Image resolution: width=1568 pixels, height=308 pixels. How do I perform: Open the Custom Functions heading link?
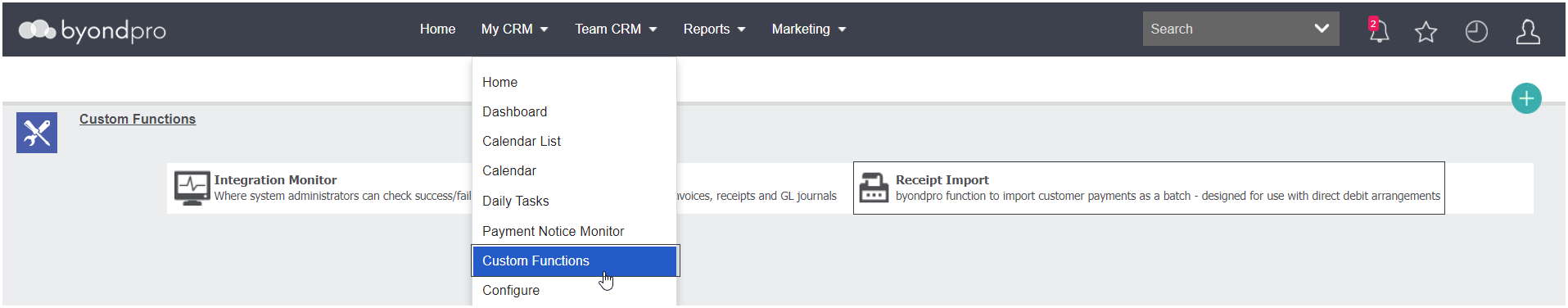tap(138, 119)
